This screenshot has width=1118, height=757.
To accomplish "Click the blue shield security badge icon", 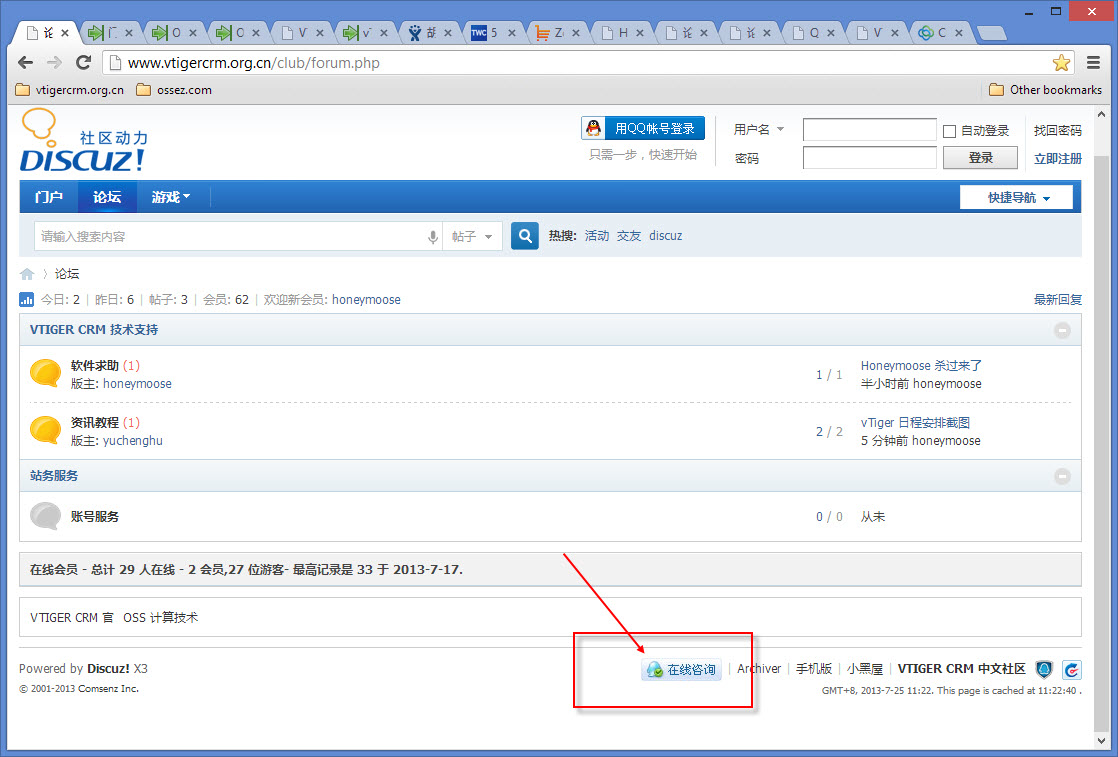I will click(1045, 669).
